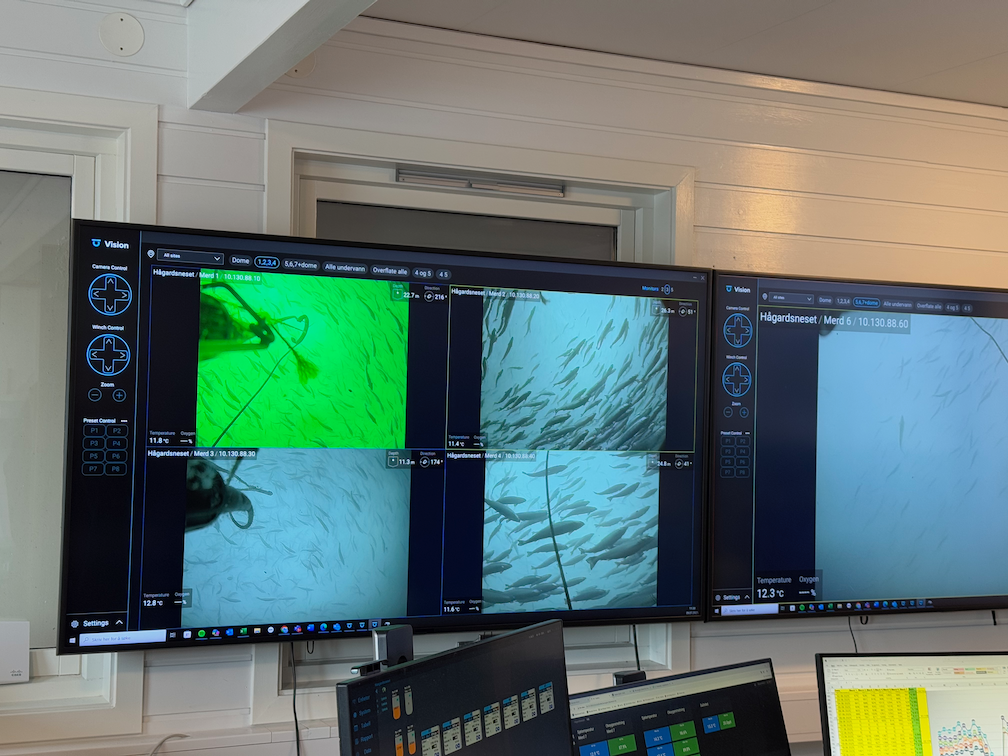The image size is (1008, 756).
Task: Expand Settings chevron on left monitor
Action: [119, 623]
